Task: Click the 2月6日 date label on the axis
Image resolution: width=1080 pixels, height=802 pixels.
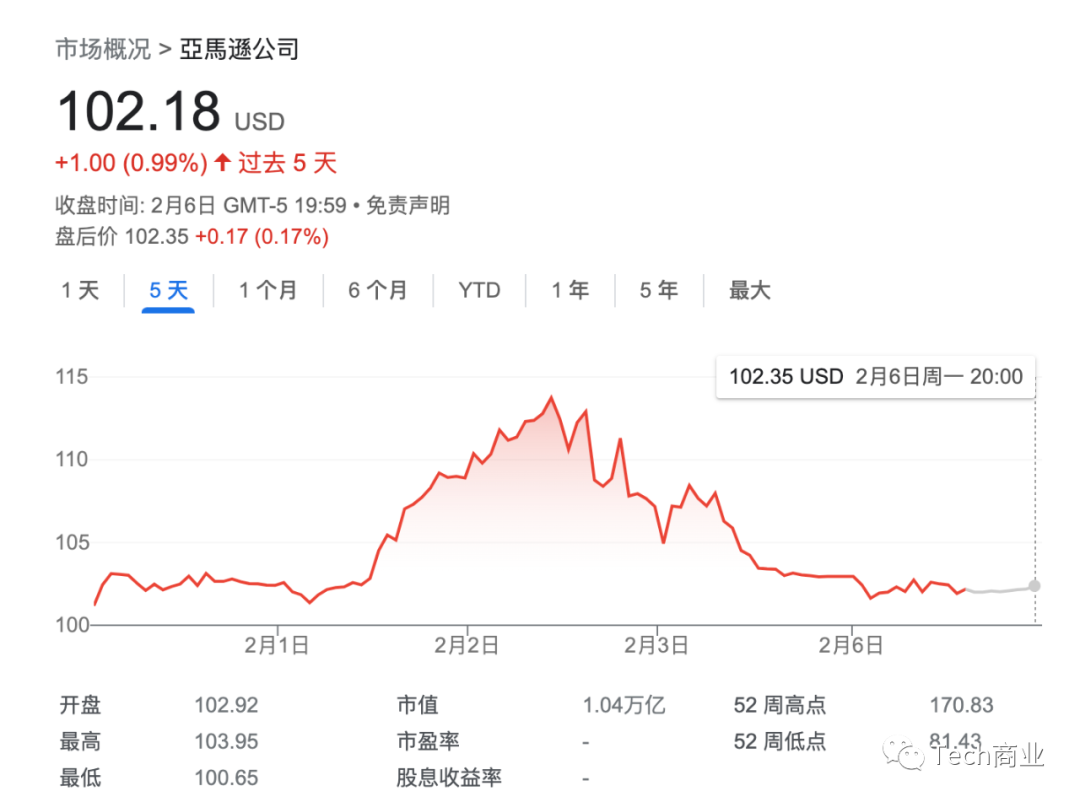Action: coord(851,646)
